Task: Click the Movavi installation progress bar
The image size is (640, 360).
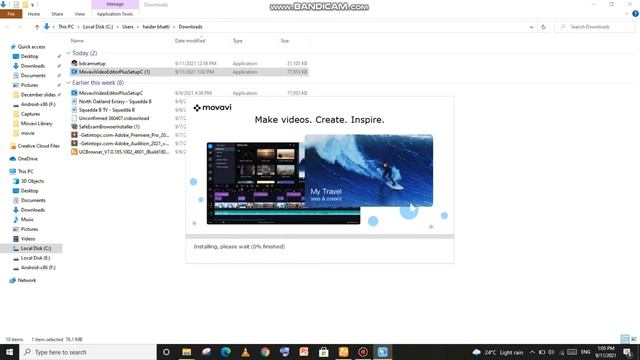Action: pyautogui.click(x=320, y=236)
